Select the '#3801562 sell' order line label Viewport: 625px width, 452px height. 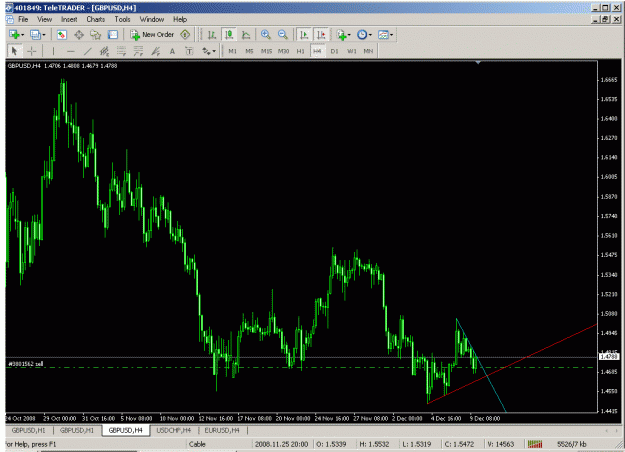(x=26, y=364)
